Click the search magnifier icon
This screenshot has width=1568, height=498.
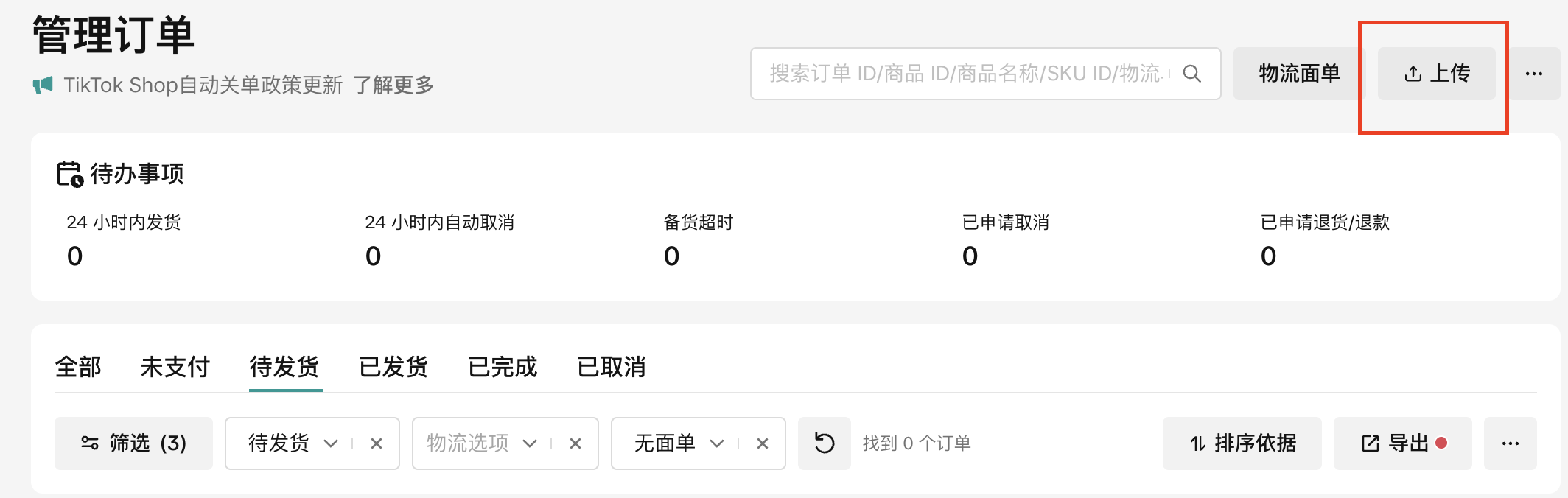(1191, 74)
